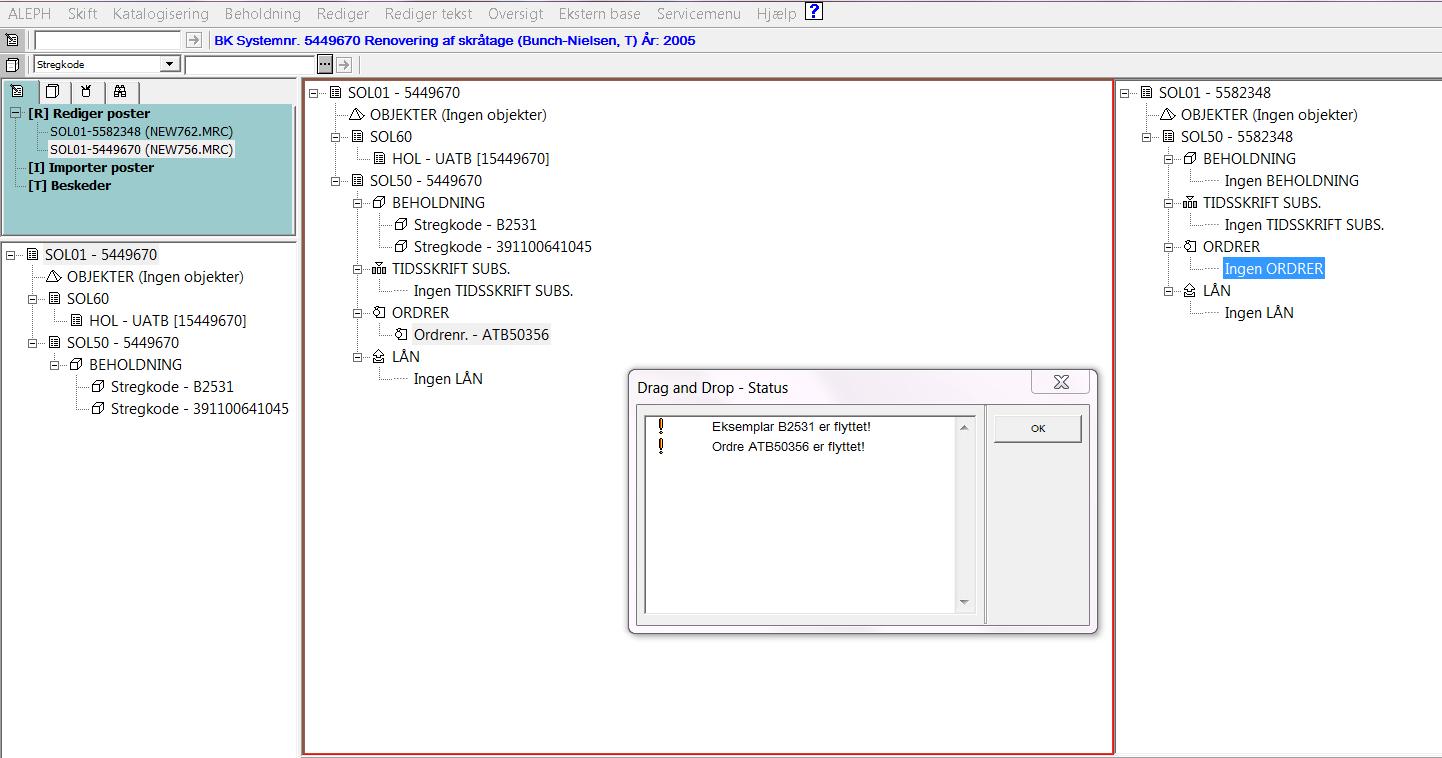The image size is (1442, 758).
Task: Open the Servicemenu menu
Action: (x=698, y=13)
